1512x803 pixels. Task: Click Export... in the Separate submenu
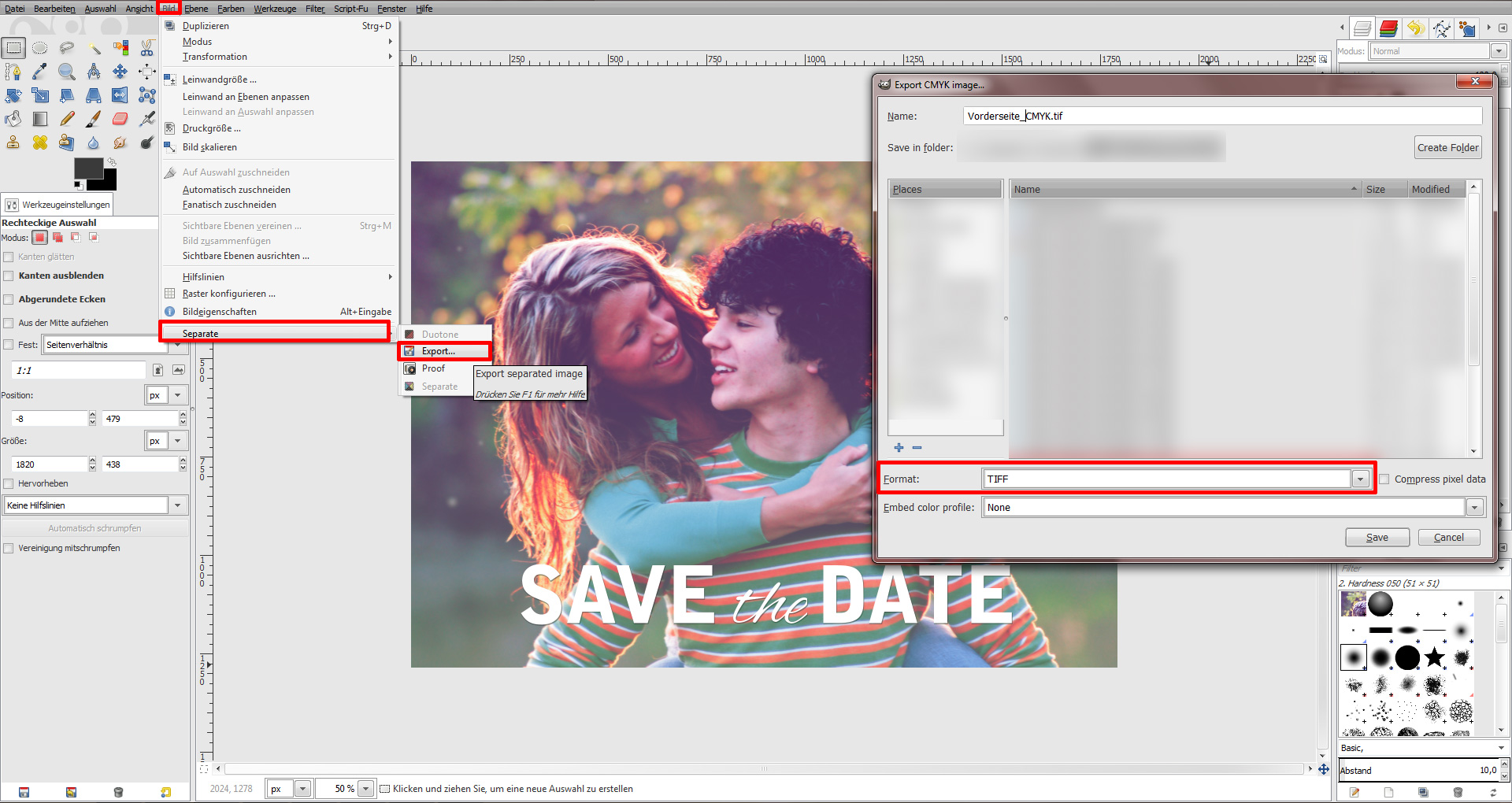pos(438,351)
